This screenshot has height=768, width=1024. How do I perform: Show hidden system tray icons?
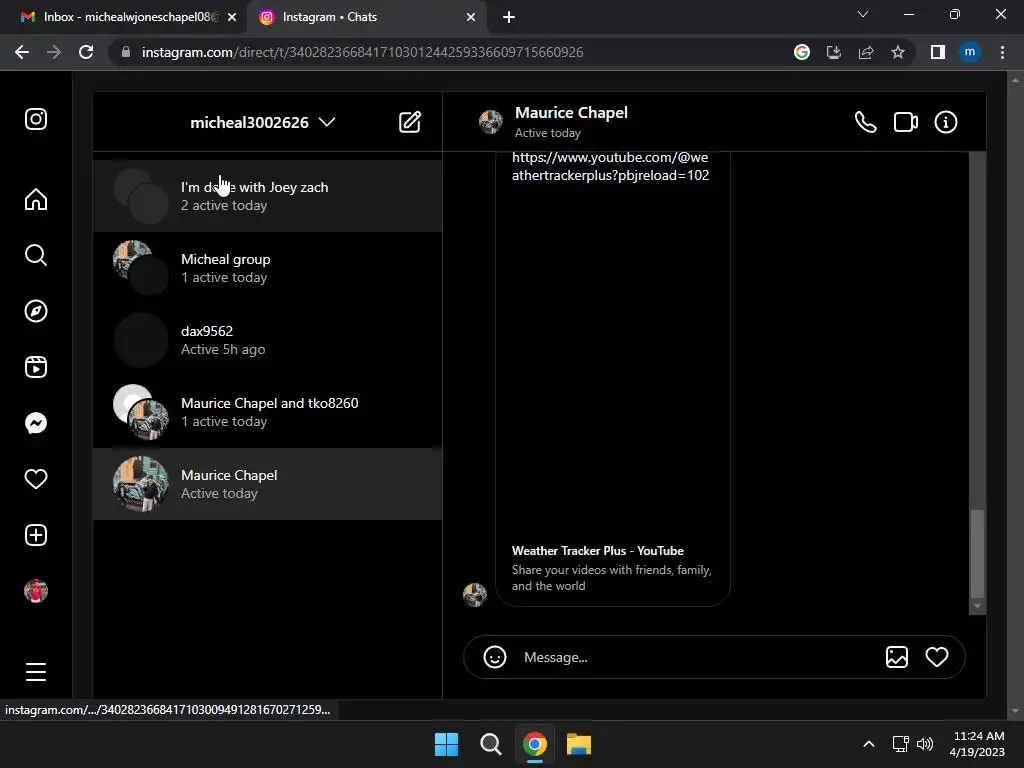tap(869, 744)
